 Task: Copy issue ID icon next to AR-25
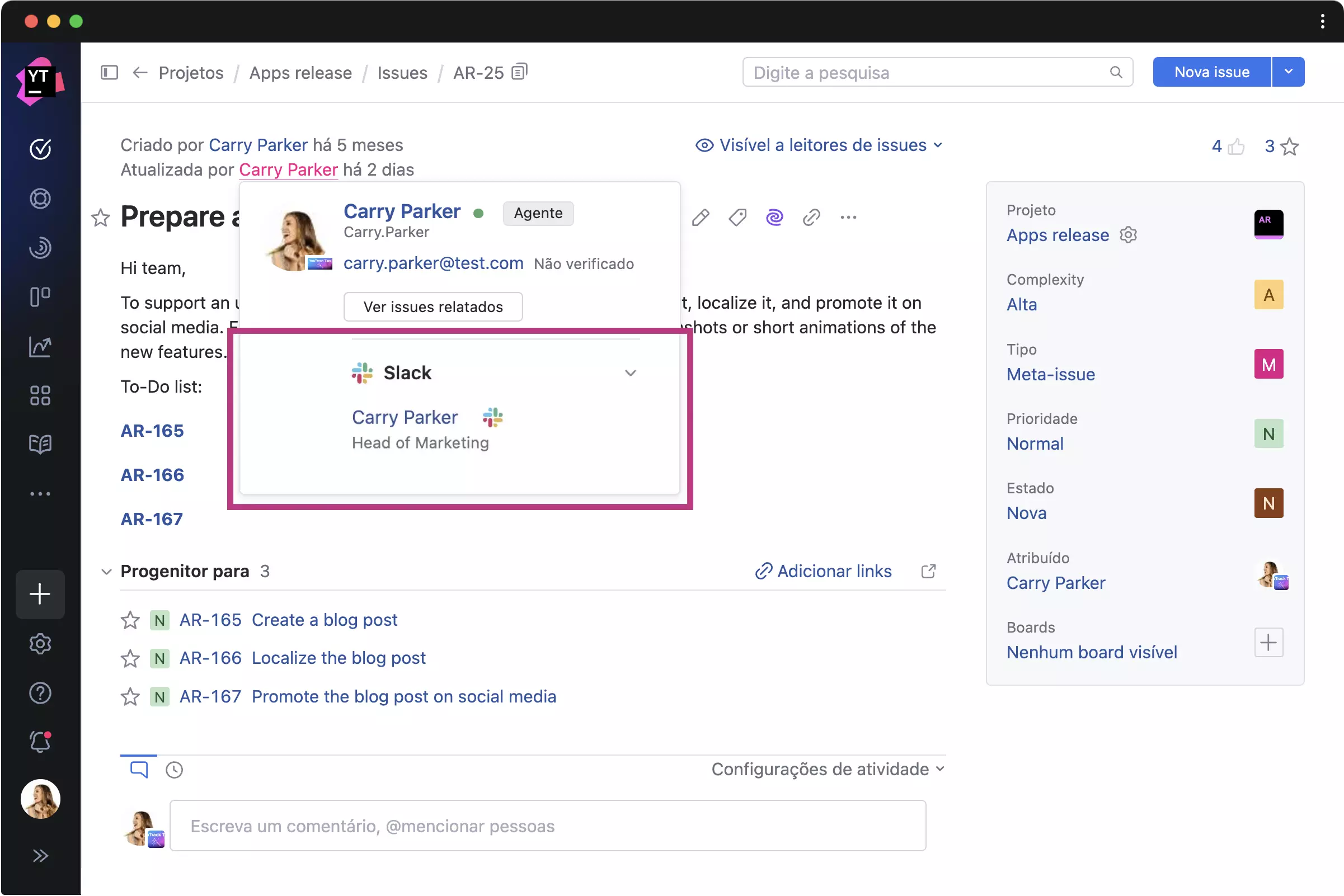519,72
